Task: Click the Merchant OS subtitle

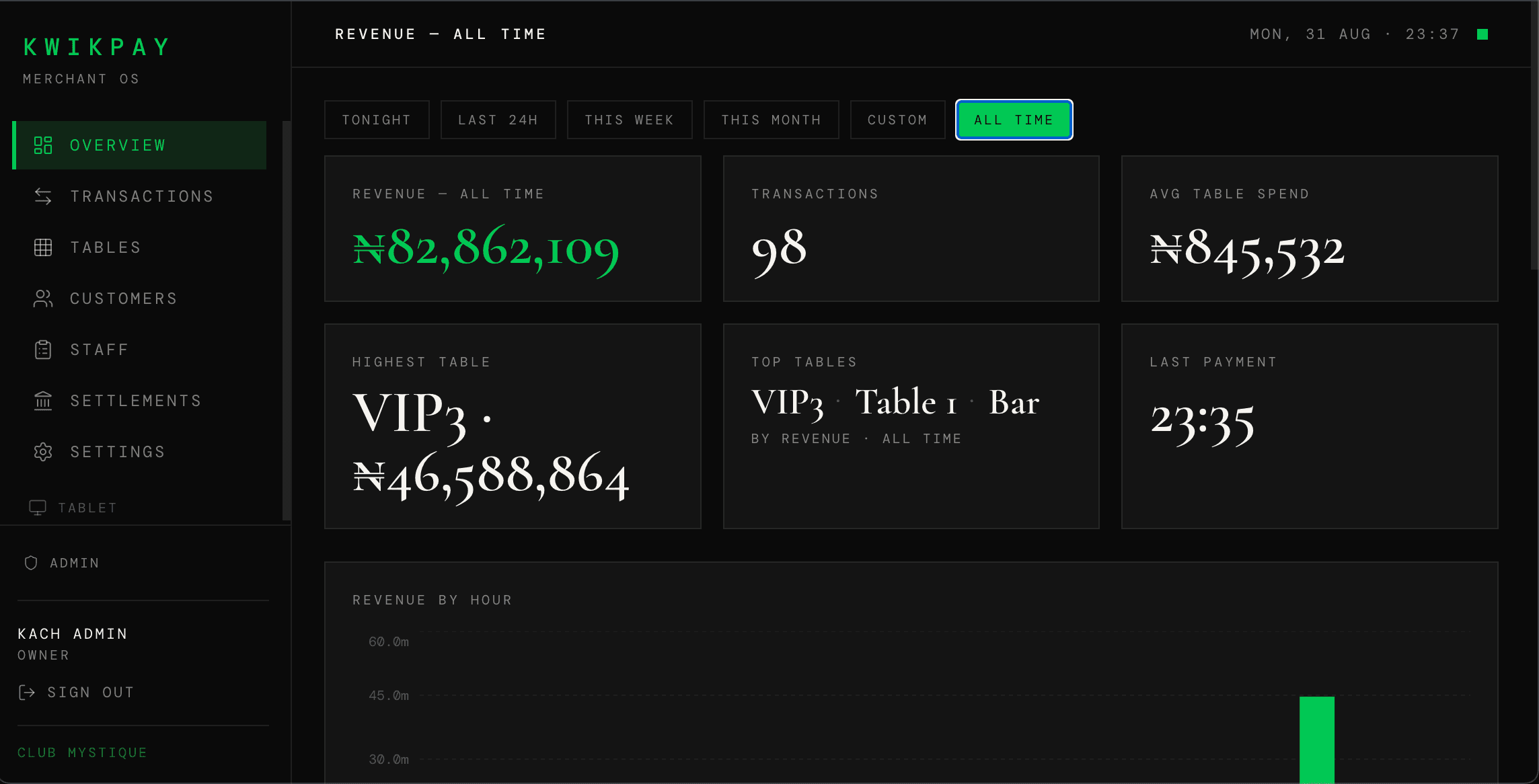Action: (81, 79)
